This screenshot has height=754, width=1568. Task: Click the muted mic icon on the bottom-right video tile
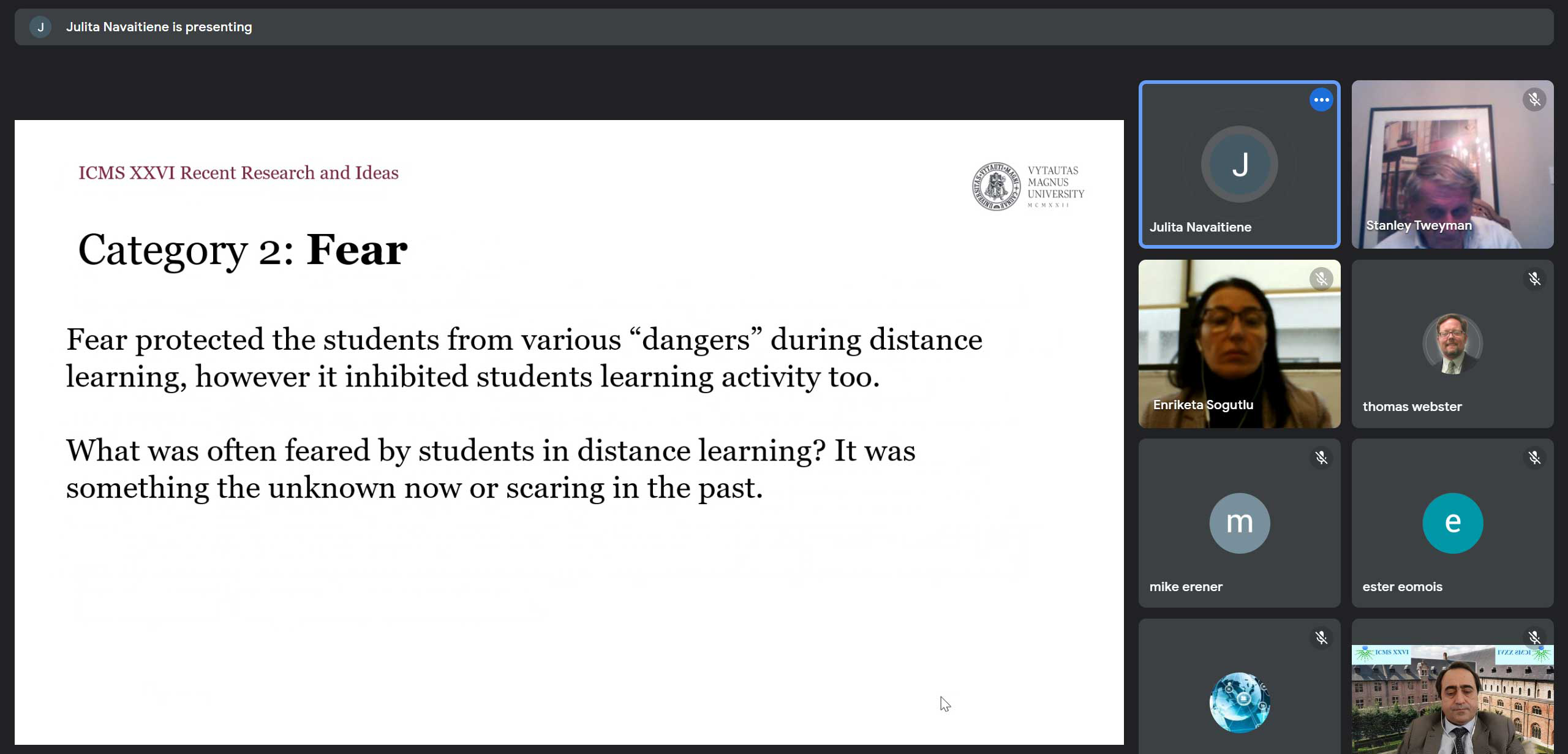pyautogui.click(x=1534, y=638)
